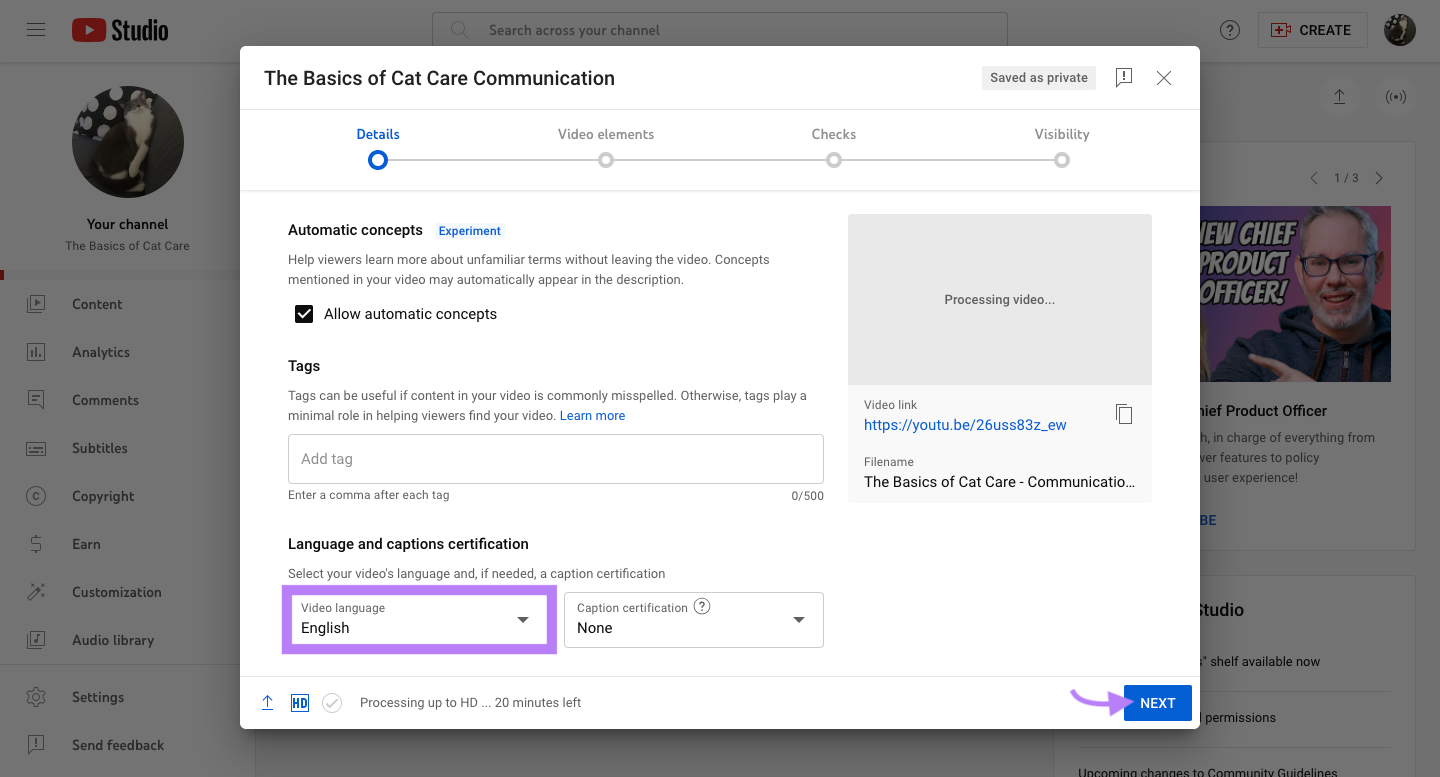Click the NEXT button
The image size is (1440, 777).
[x=1157, y=702]
